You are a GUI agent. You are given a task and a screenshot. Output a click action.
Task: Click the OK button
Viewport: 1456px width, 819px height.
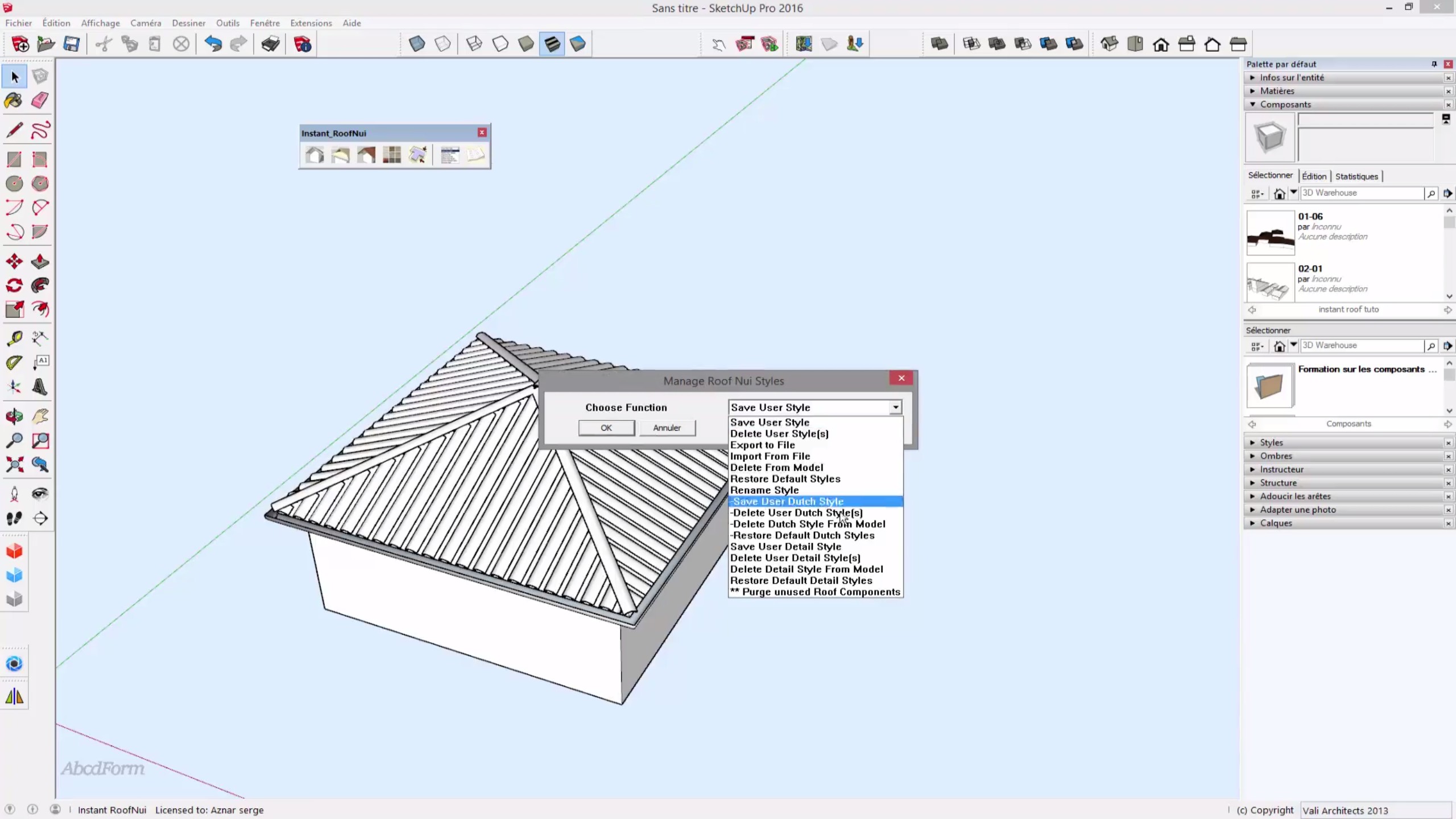[x=606, y=428]
